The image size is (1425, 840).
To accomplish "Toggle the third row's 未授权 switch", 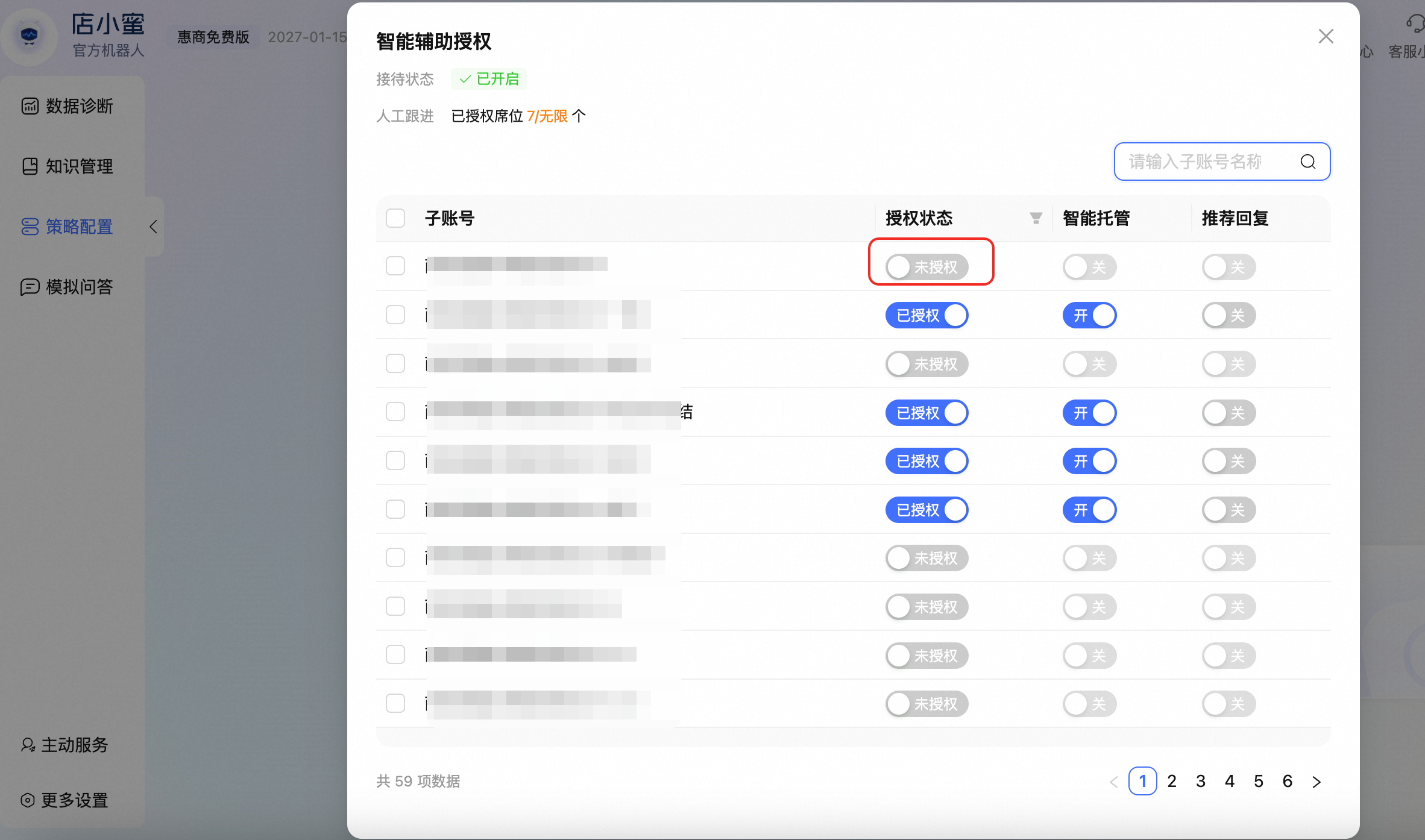I will click(x=927, y=364).
